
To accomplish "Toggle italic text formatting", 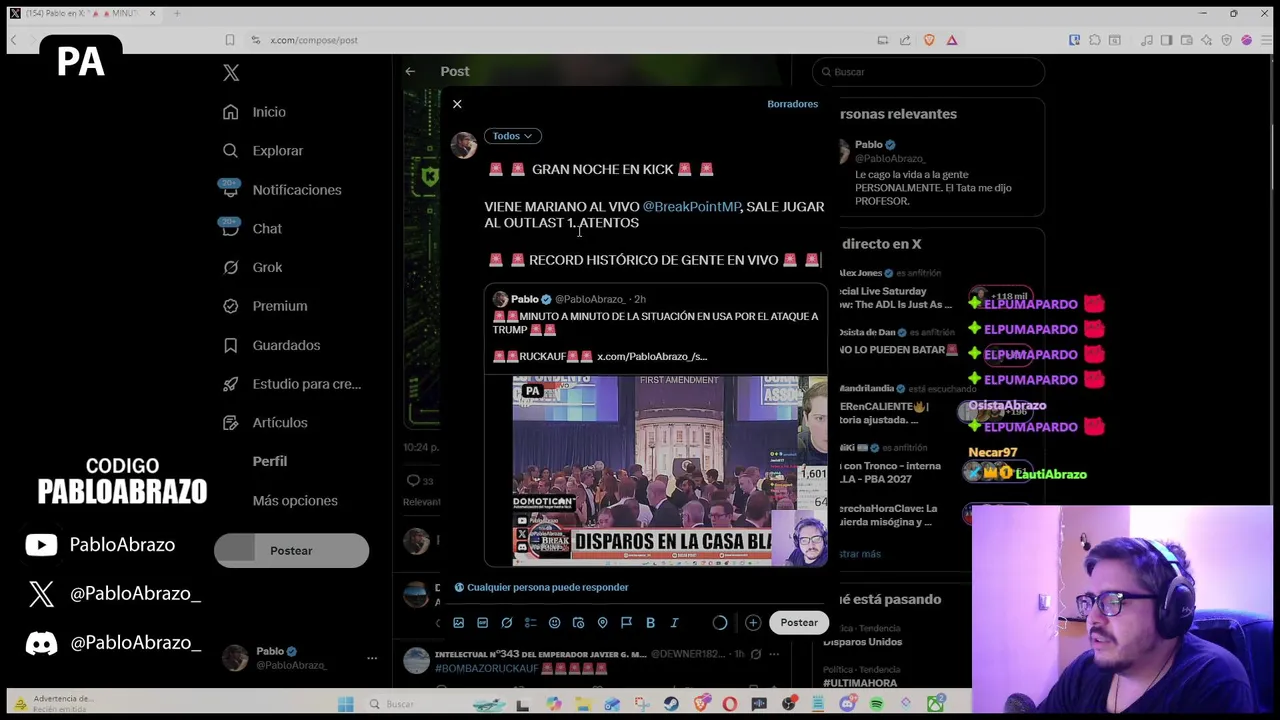I will coord(674,623).
